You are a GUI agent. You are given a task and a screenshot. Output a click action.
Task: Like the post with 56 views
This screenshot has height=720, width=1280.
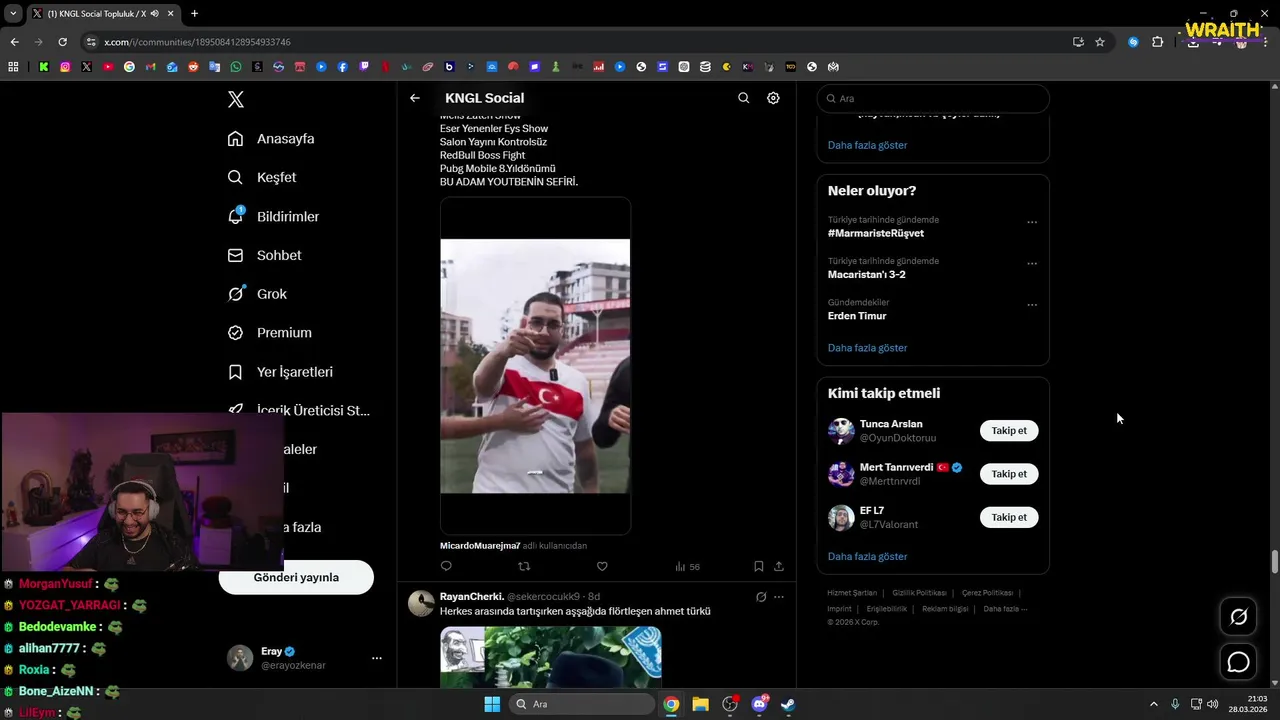[x=602, y=566]
